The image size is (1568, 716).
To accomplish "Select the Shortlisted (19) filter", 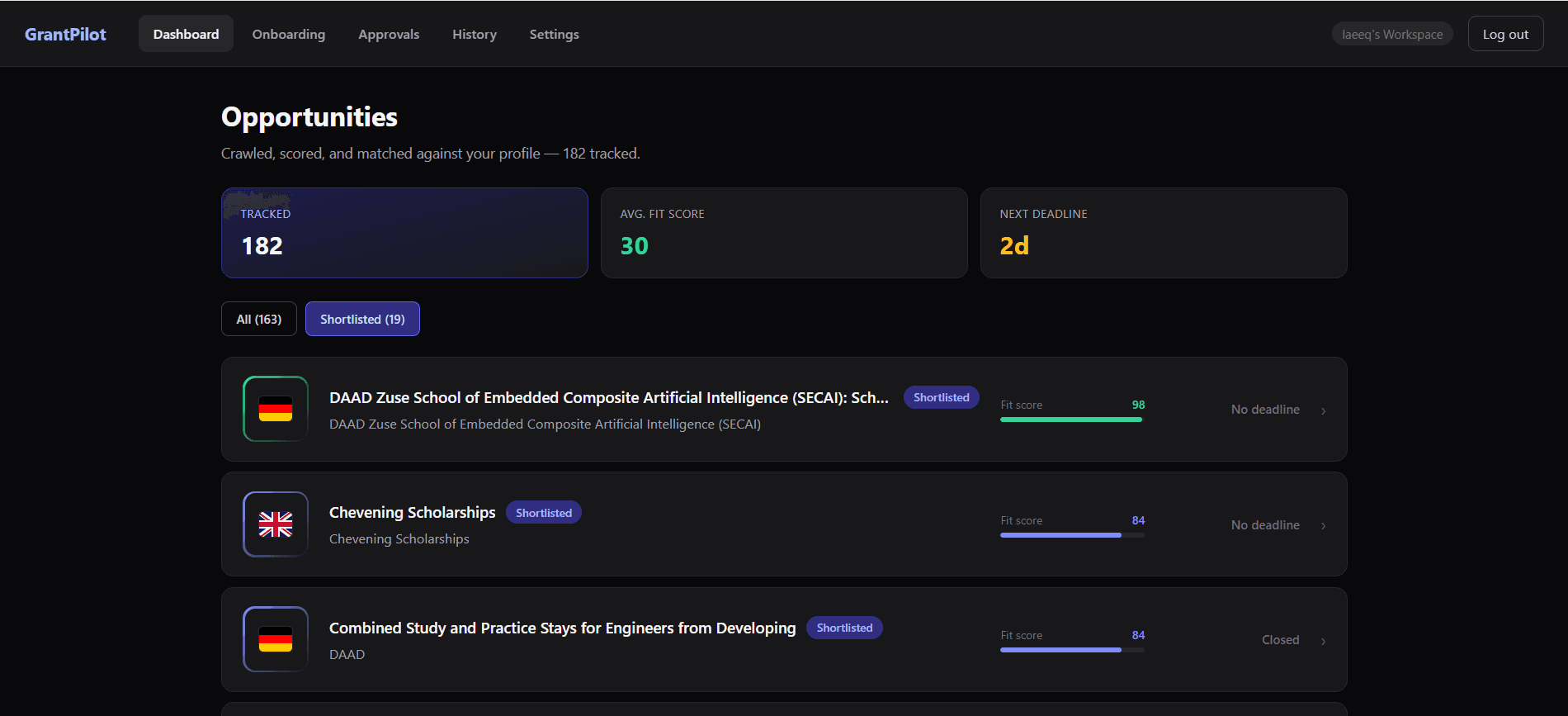I will pyautogui.click(x=362, y=319).
